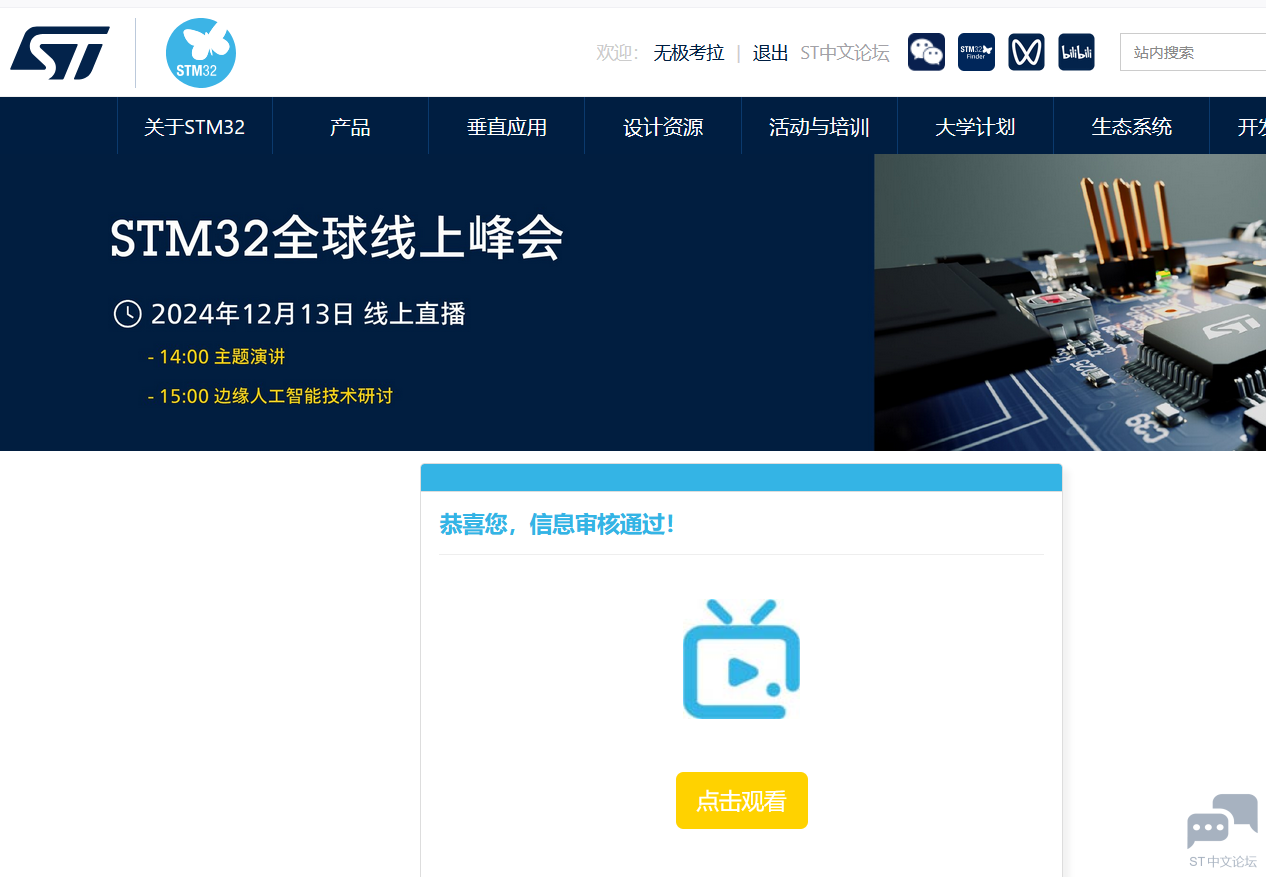1266x877 pixels.
Task: Click the 退出 logout link
Action: coord(770,53)
